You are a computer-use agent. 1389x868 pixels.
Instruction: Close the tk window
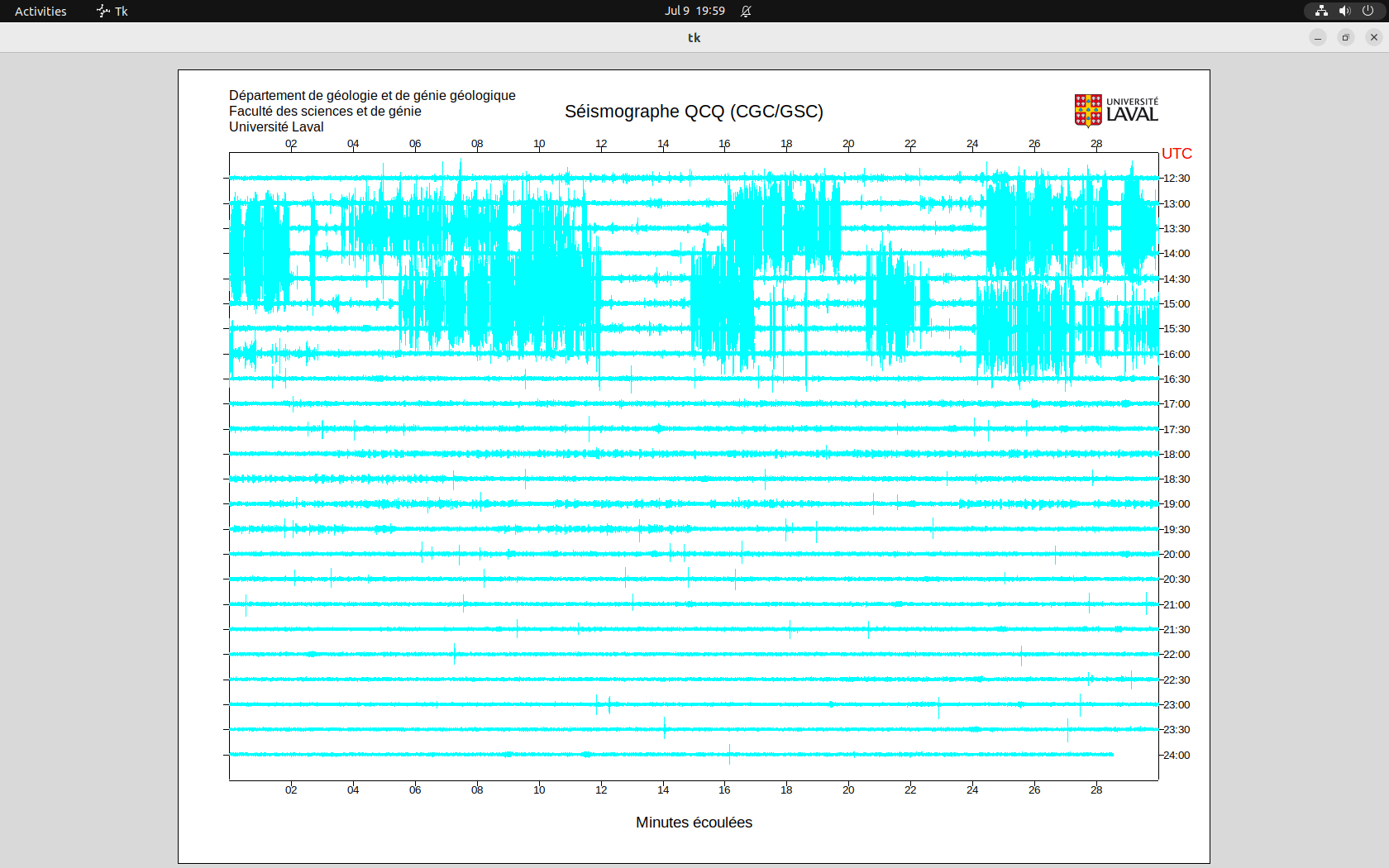[x=1374, y=37]
